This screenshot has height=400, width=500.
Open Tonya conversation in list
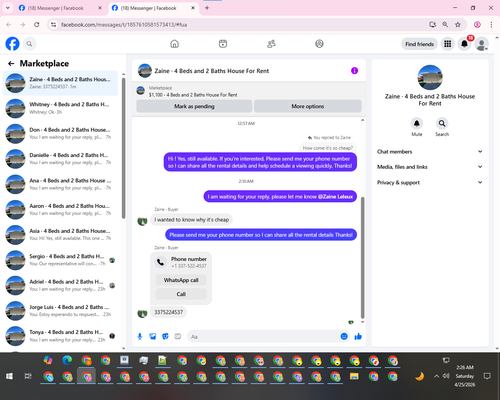[61, 336]
